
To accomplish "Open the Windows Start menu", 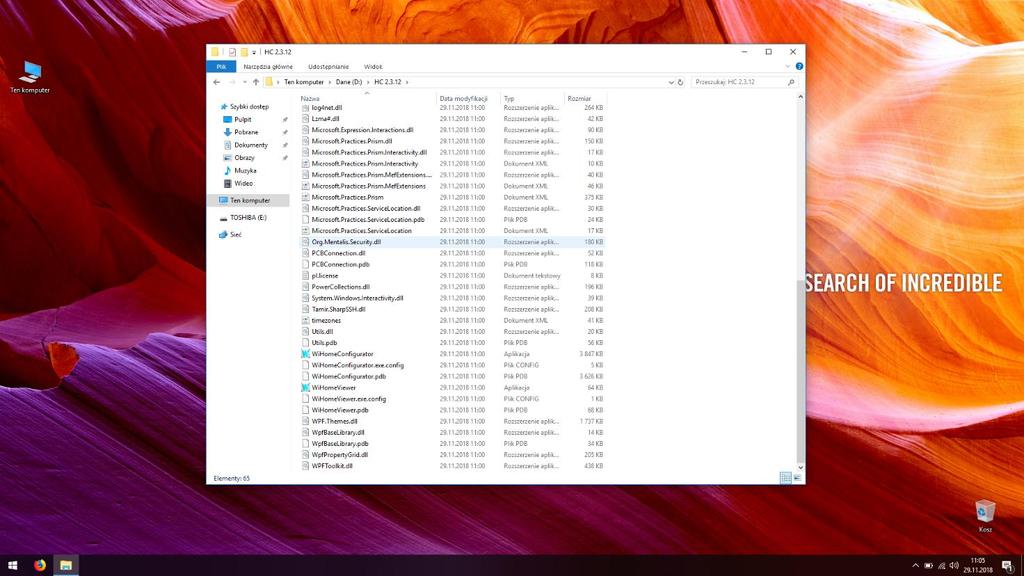I will (x=12, y=566).
